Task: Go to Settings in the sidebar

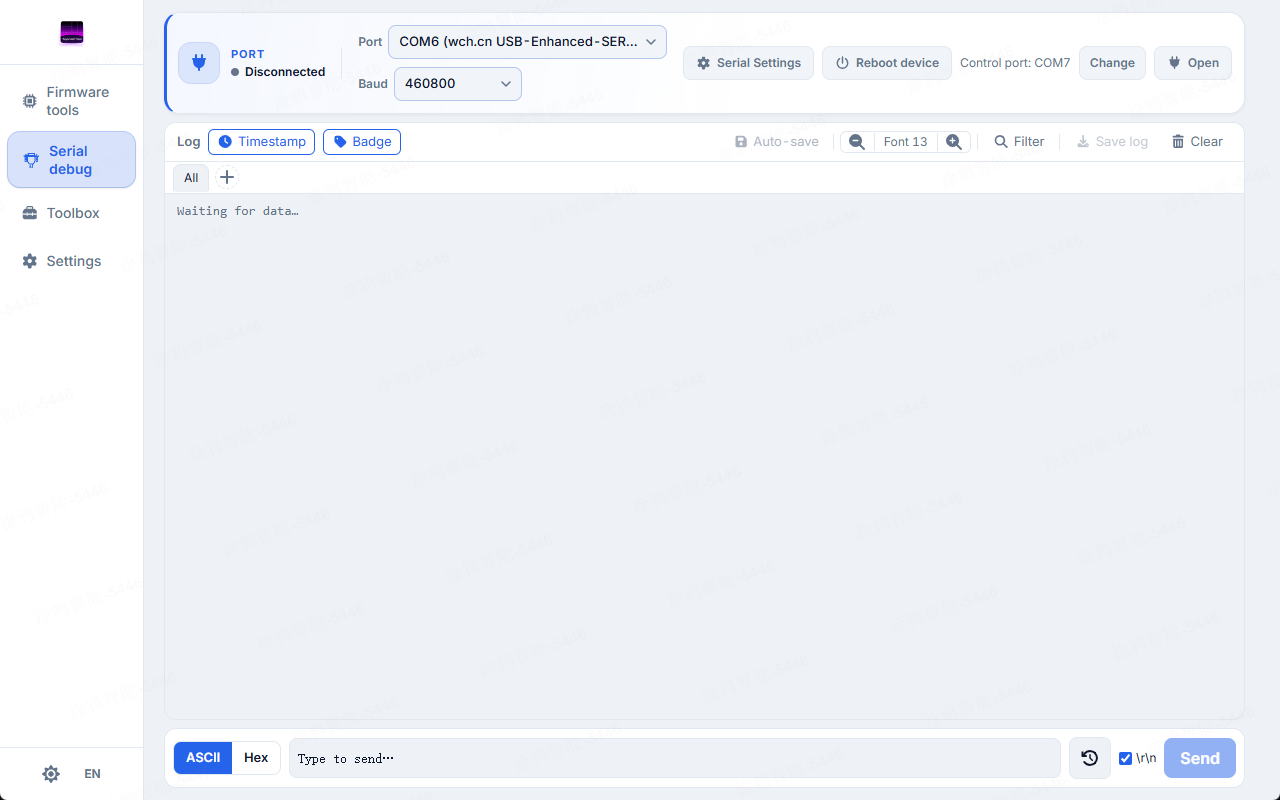Action: [71, 261]
